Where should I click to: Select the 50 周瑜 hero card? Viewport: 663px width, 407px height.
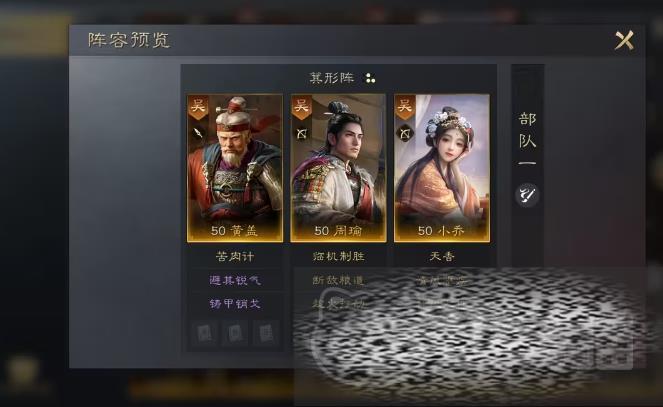(338, 168)
